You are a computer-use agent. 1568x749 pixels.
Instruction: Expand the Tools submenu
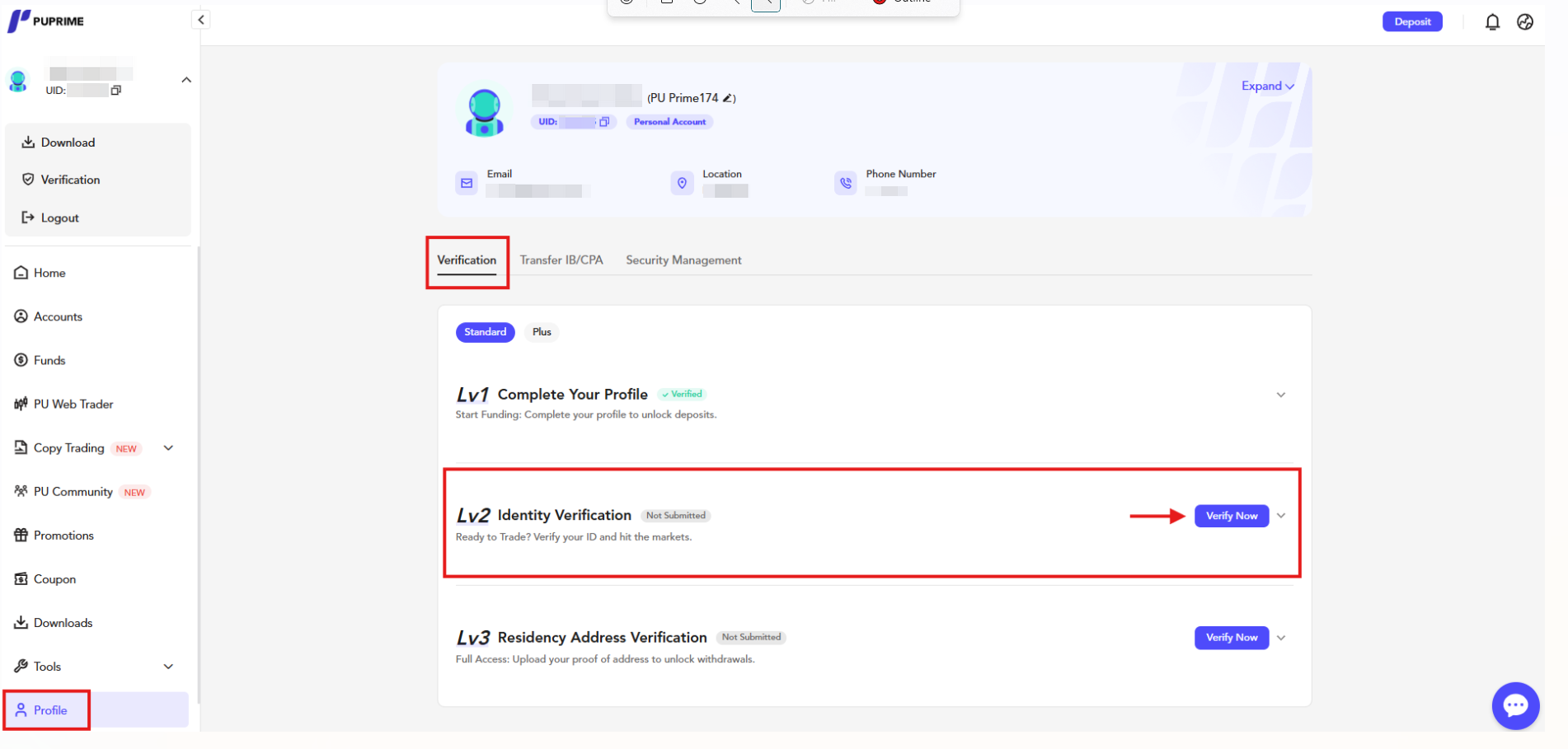pyautogui.click(x=168, y=667)
